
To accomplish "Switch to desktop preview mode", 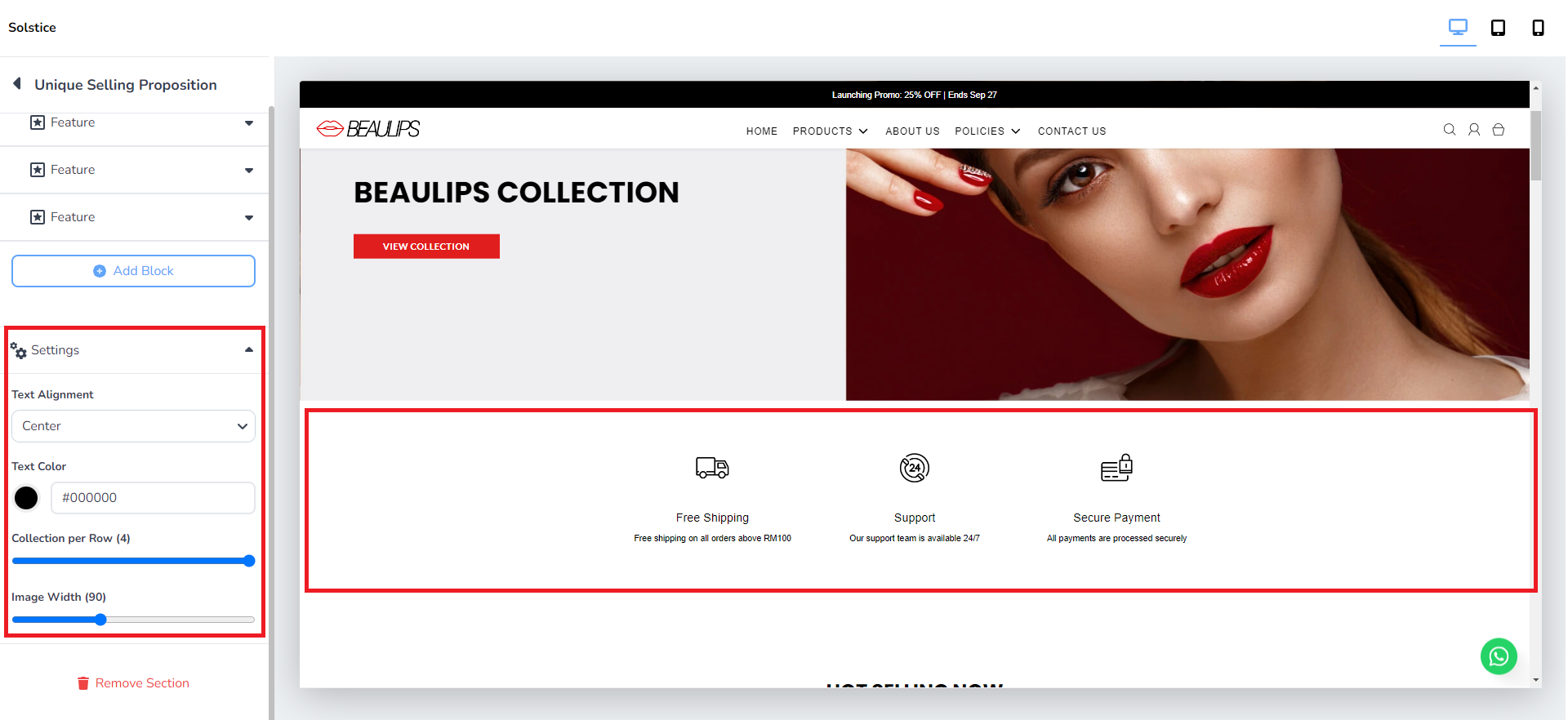I will click(x=1458, y=28).
